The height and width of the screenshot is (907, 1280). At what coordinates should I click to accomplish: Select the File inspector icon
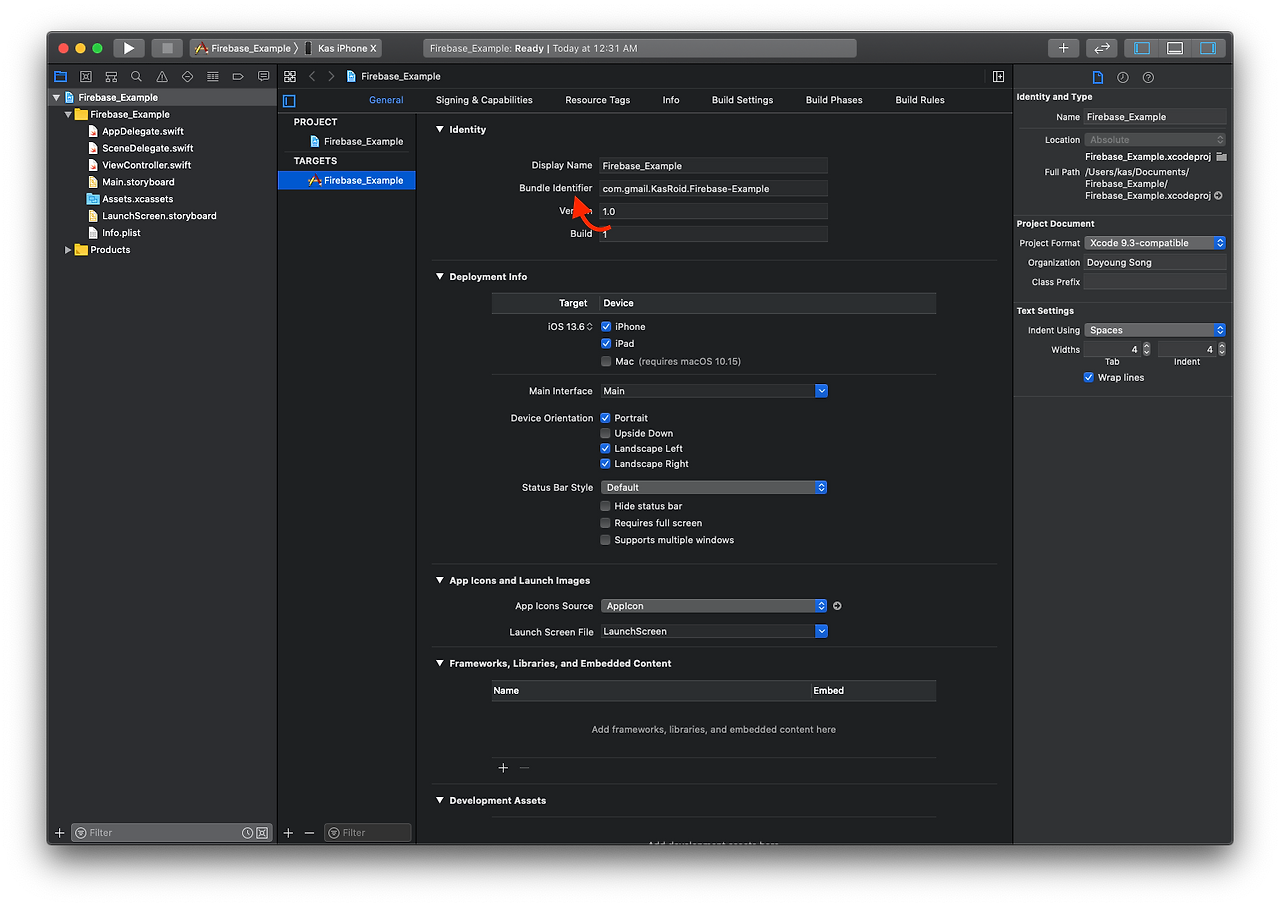click(x=1097, y=77)
